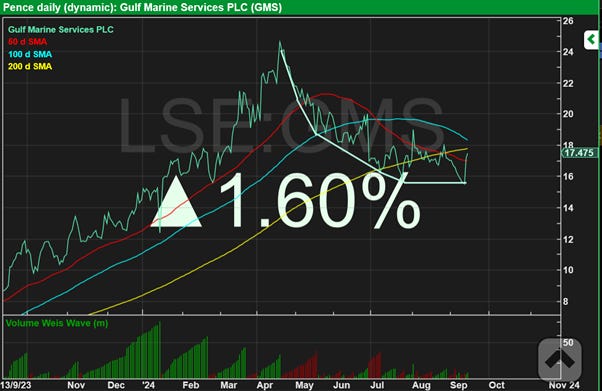Select the 50 d SMA legend entry
This screenshot has width=602, height=391.
pyautogui.click(x=27, y=41)
